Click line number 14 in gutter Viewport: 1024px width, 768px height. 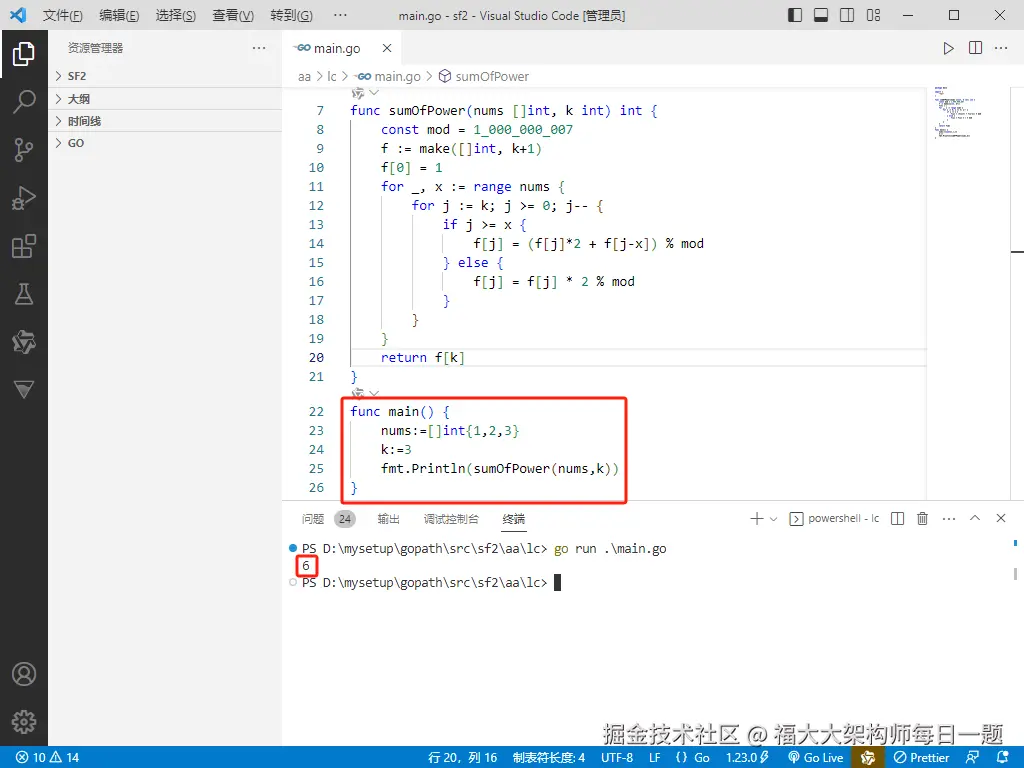pyautogui.click(x=316, y=244)
